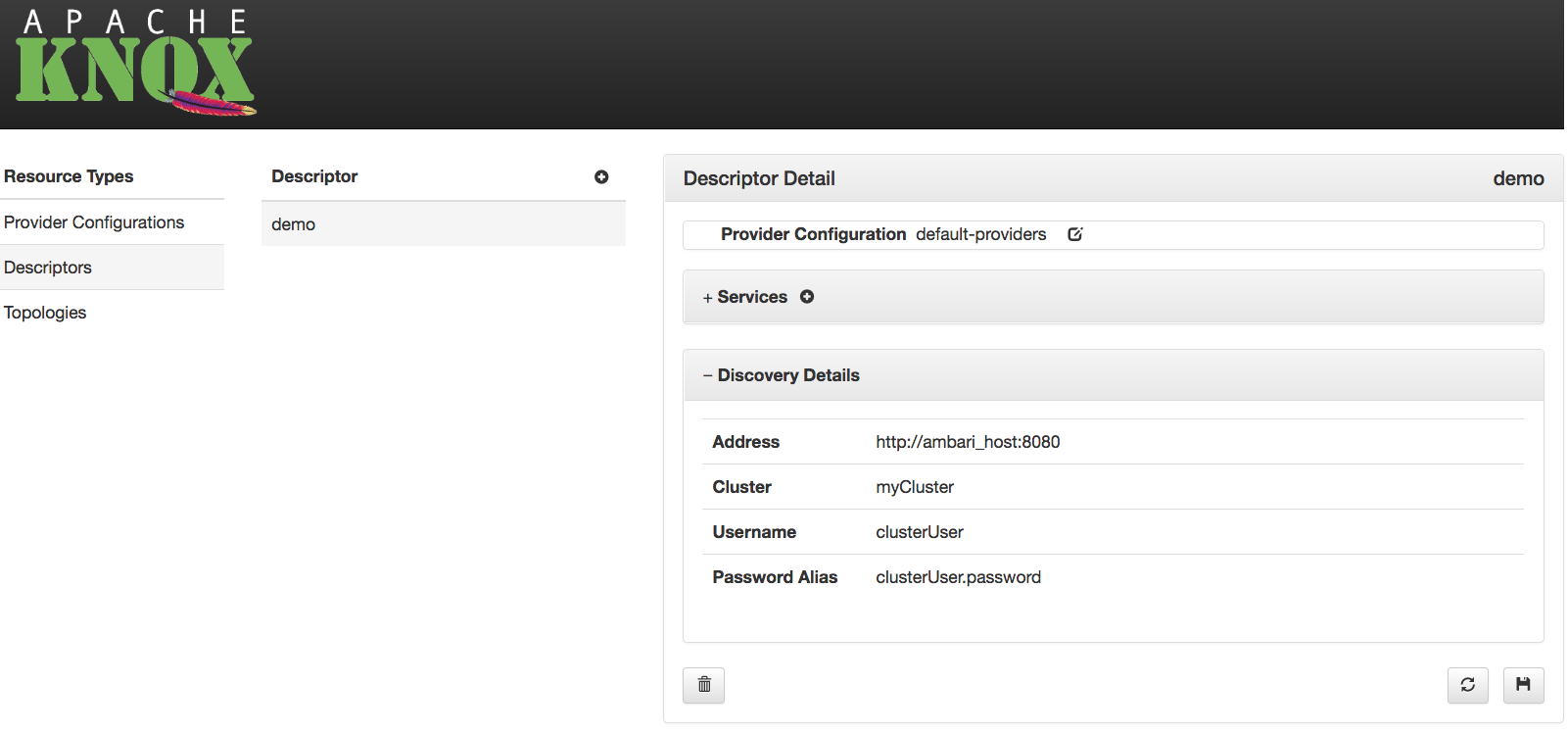Edit the Address value http://ambari_host:8080
1568x734 pixels.
coord(968,442)
